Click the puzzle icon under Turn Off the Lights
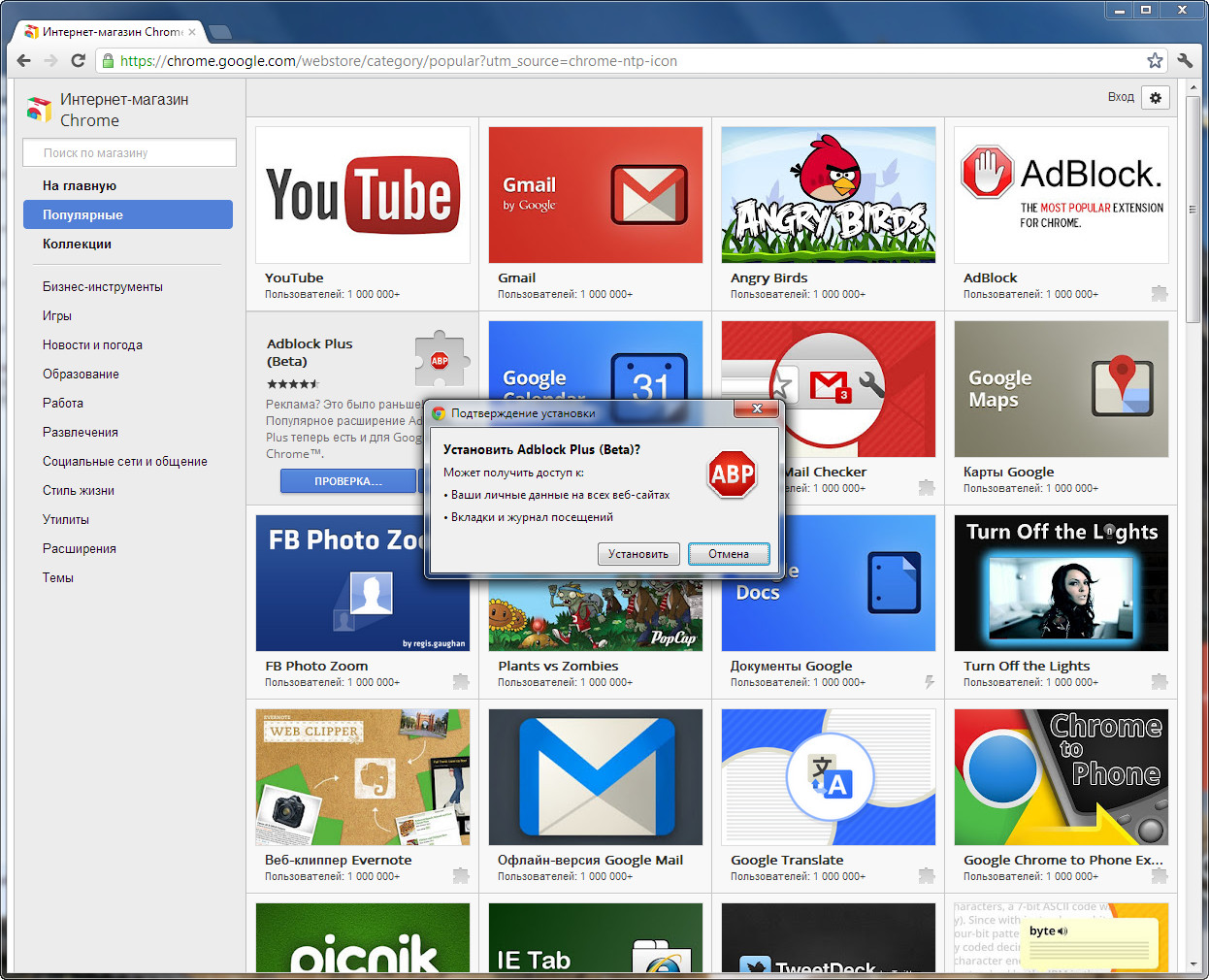Screen dimensions: 1209x980 point(1160,681)
